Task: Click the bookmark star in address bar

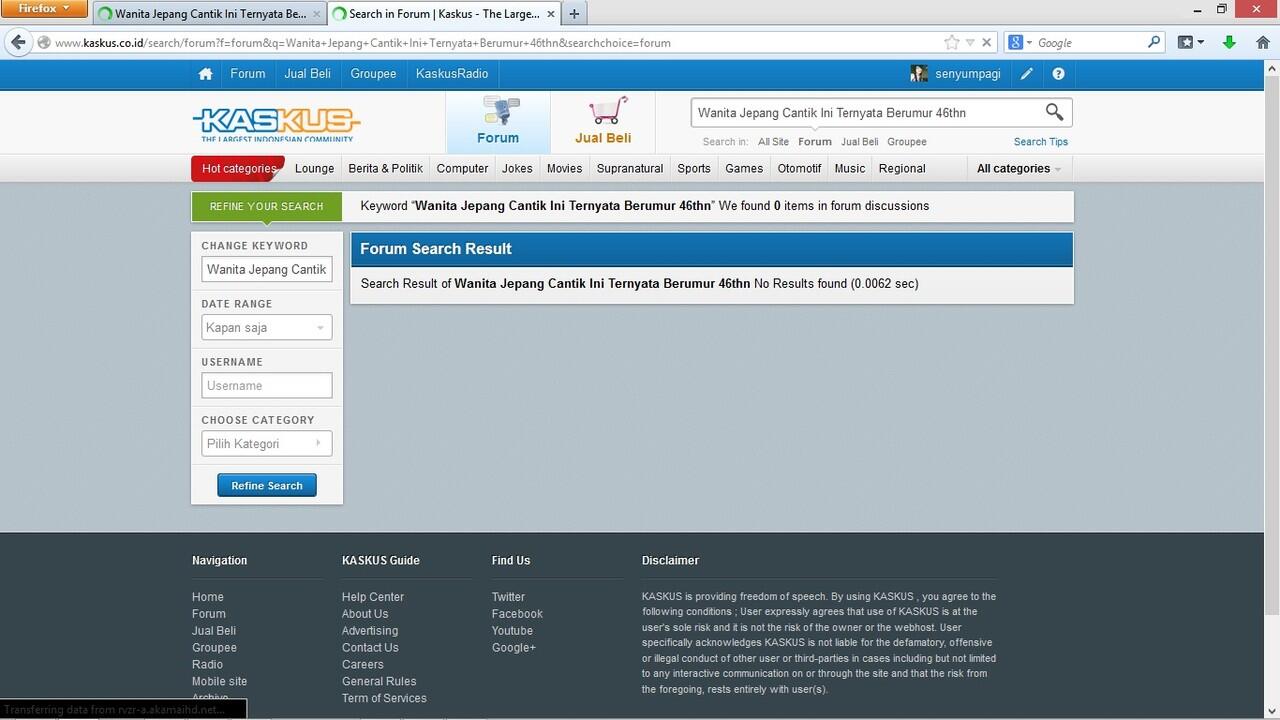Action: pyautogui.click(x=951, y=42)
